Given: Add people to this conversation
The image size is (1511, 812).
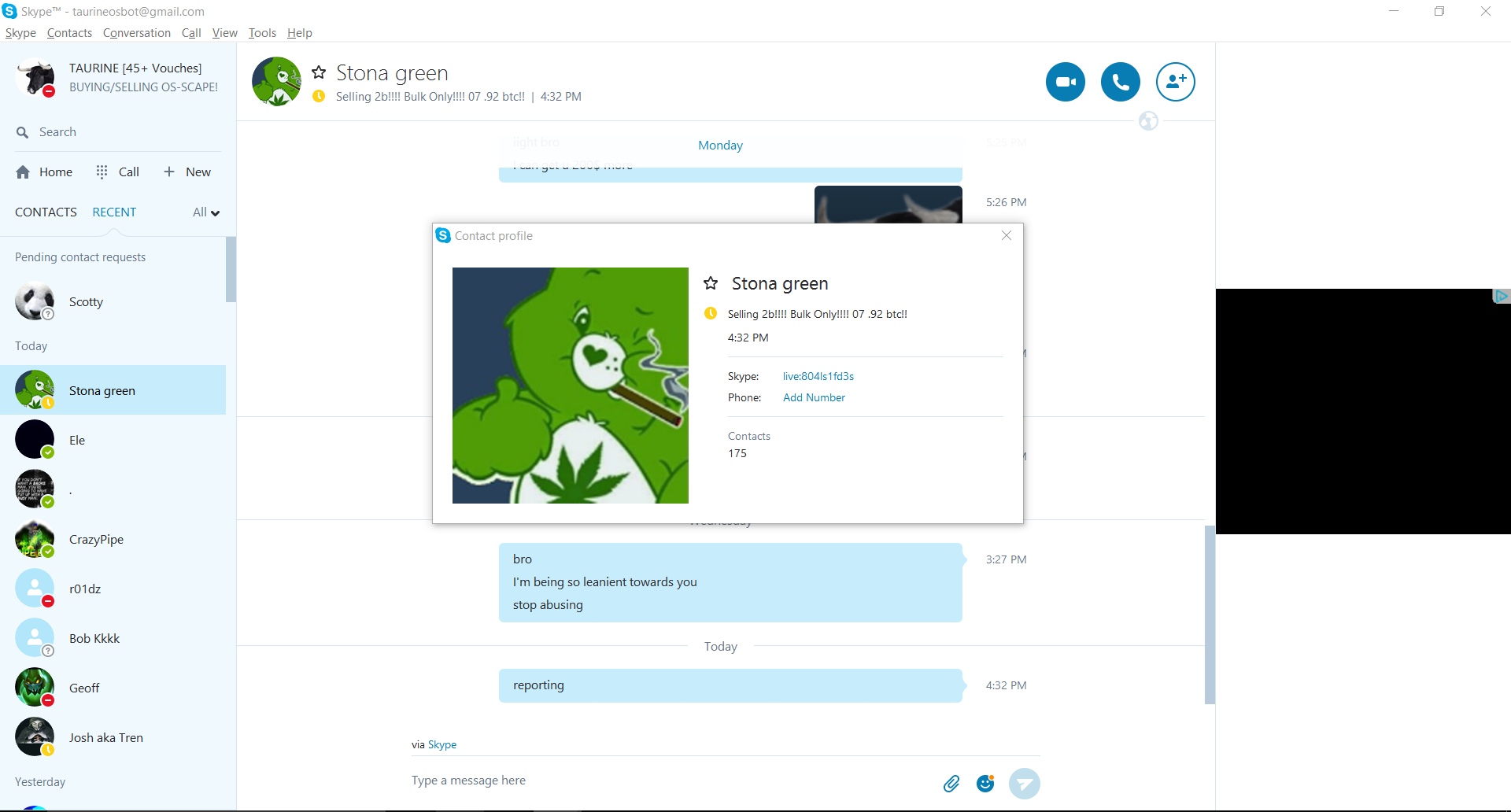Looking at the screenshot, I should (x=1176, y=82).
